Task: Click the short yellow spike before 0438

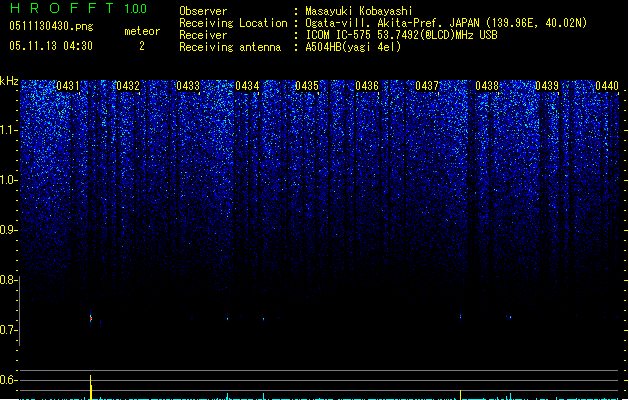Action: click(460, 395)
